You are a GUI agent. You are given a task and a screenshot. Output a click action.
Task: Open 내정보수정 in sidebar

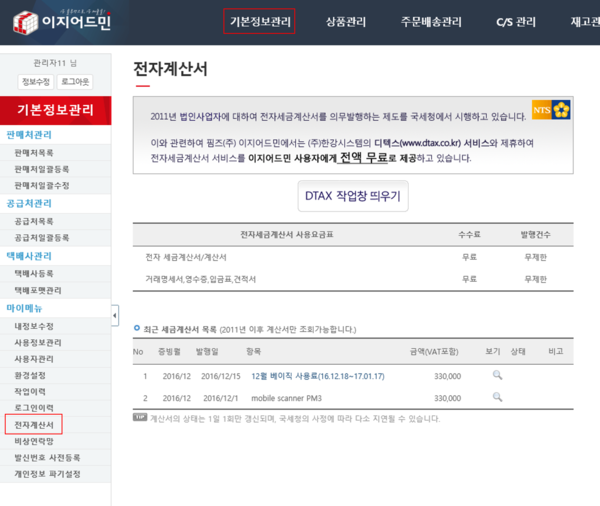(x=34, y=326)
